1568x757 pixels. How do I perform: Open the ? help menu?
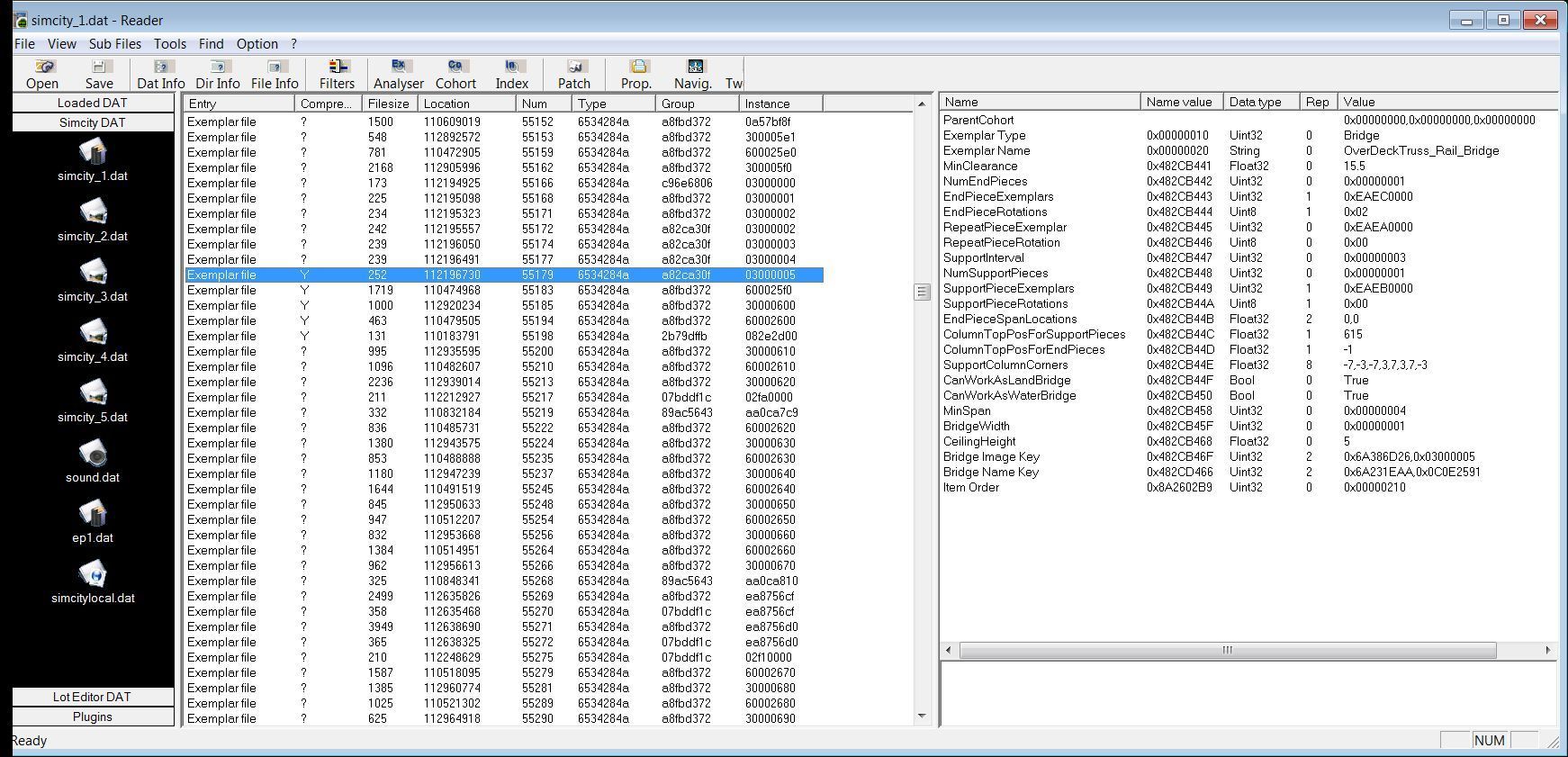pos(293,43)
